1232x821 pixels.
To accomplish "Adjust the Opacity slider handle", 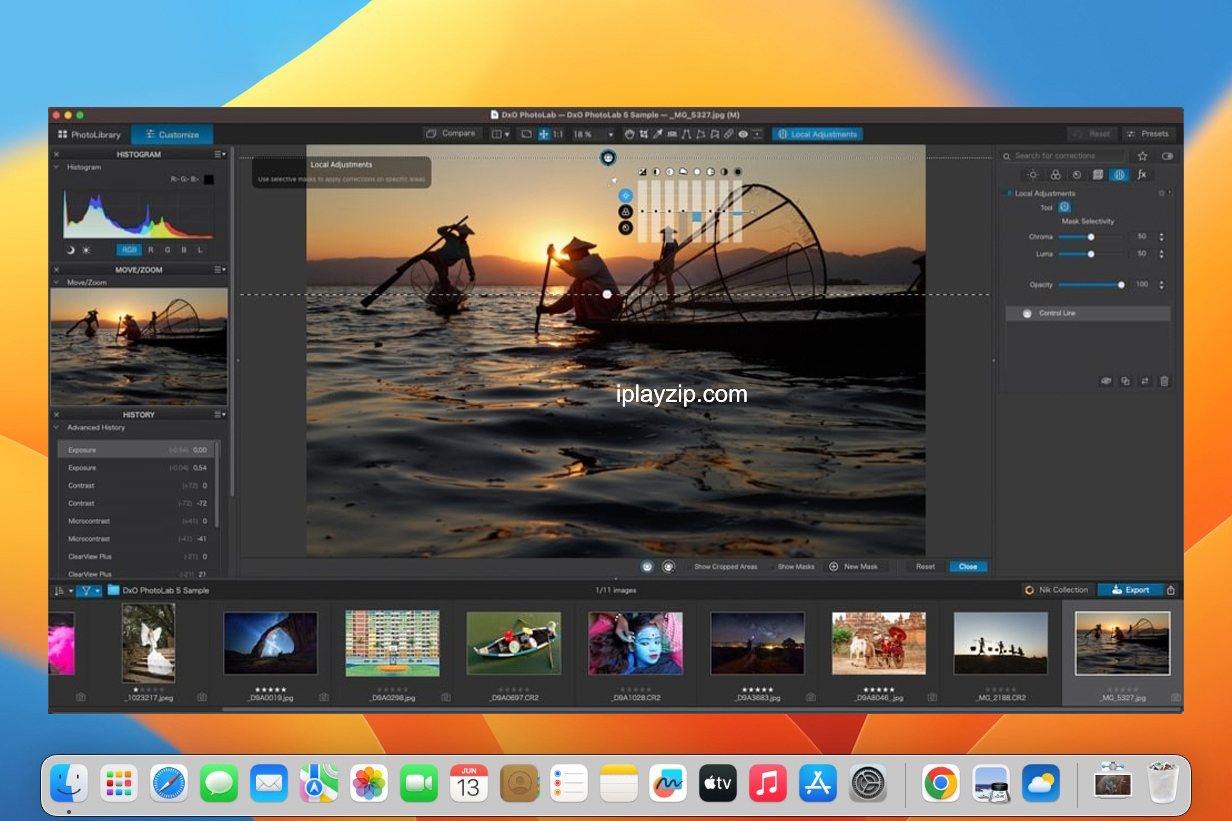I will coord(1121,285).
